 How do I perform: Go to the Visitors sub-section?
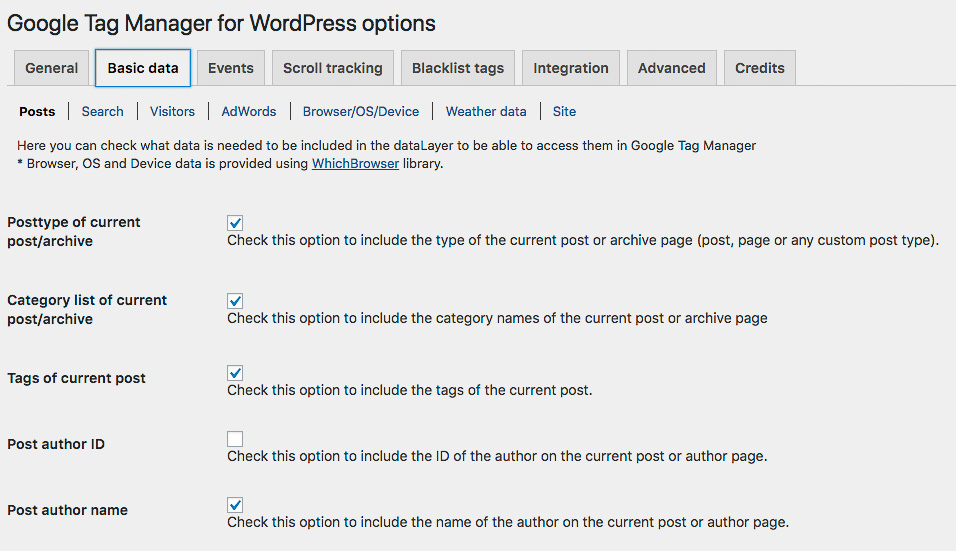click(173, 112)
